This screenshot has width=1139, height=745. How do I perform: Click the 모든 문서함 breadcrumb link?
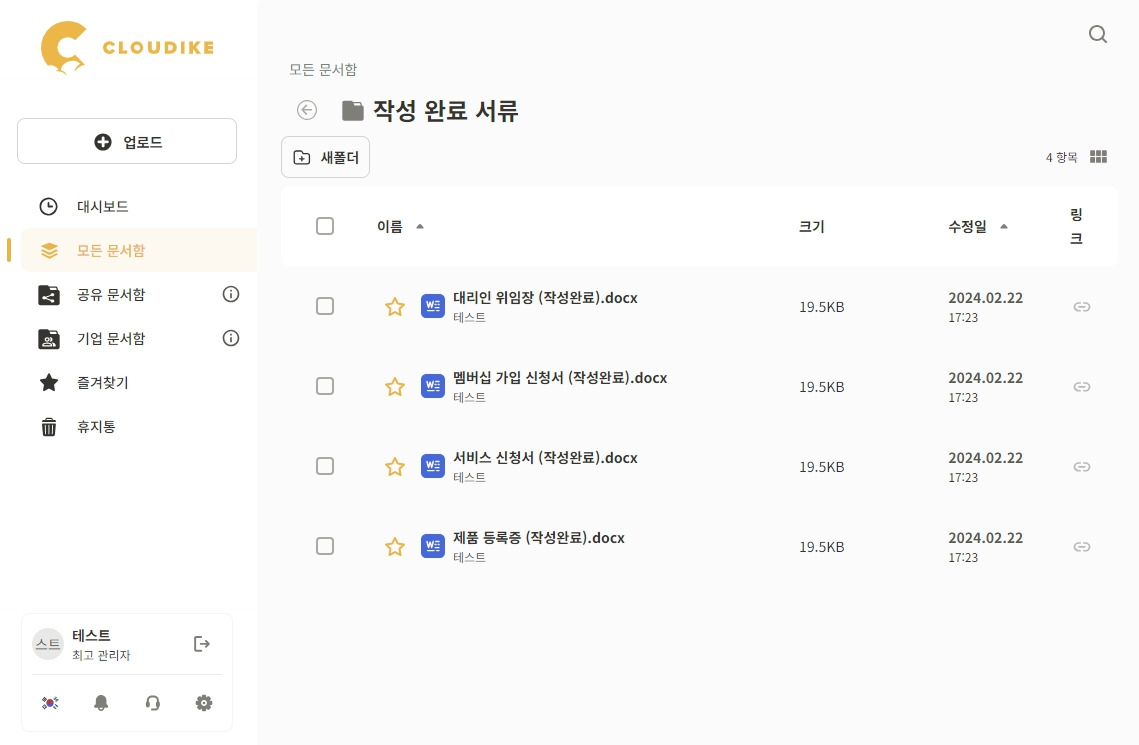click(x=323, y=70)
